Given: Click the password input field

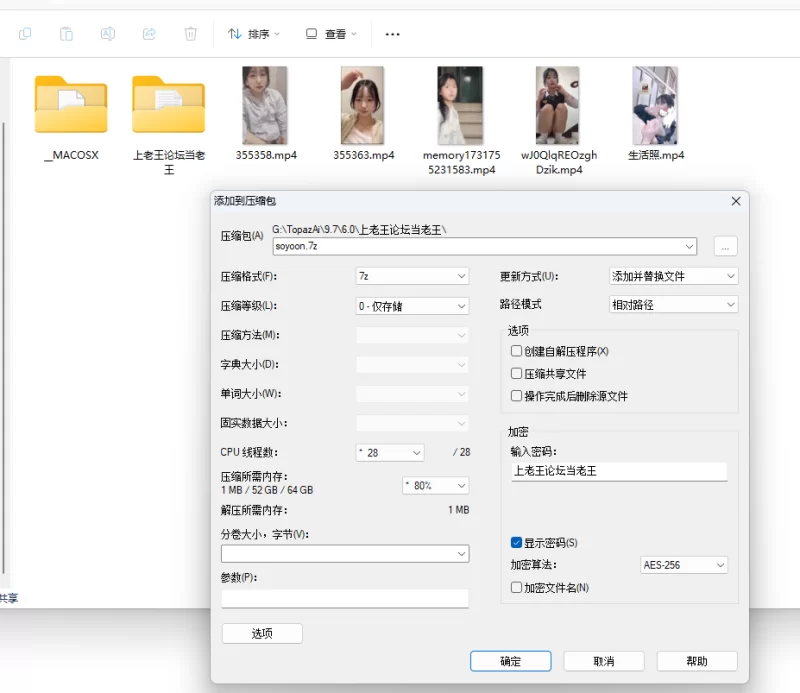Looking at the screenshot, I should click(618, 471).
